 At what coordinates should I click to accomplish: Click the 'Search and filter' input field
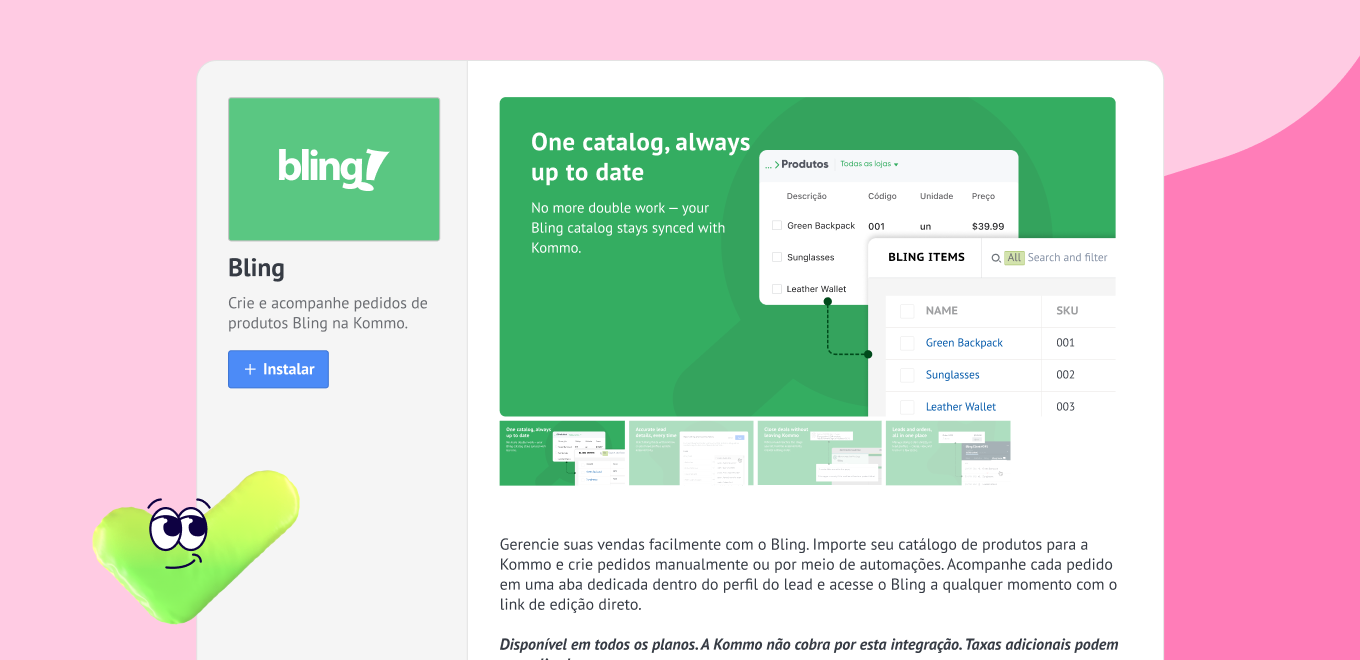click(1067, 258)
